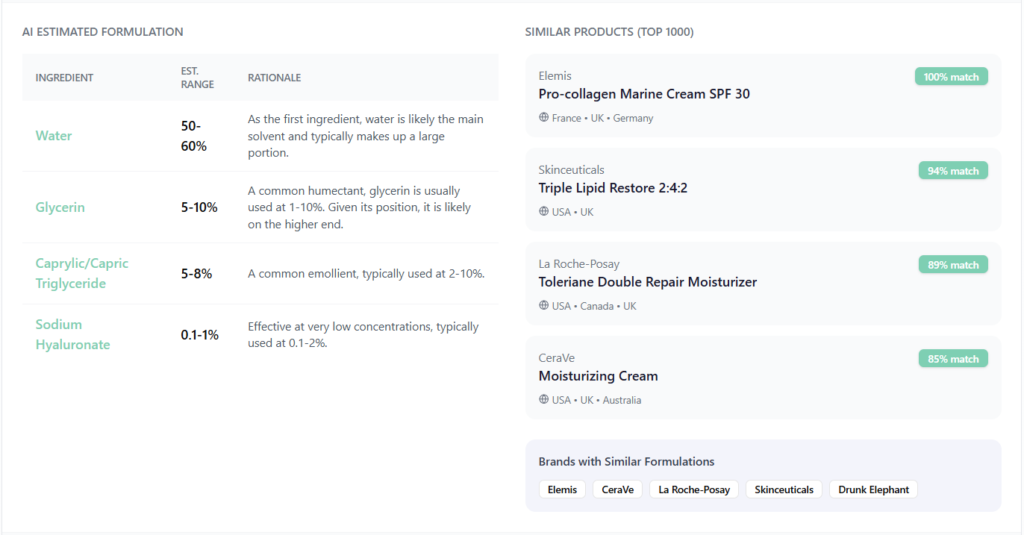
Task: Open the Glycerin ingredient link
Action: coord(60,207)
